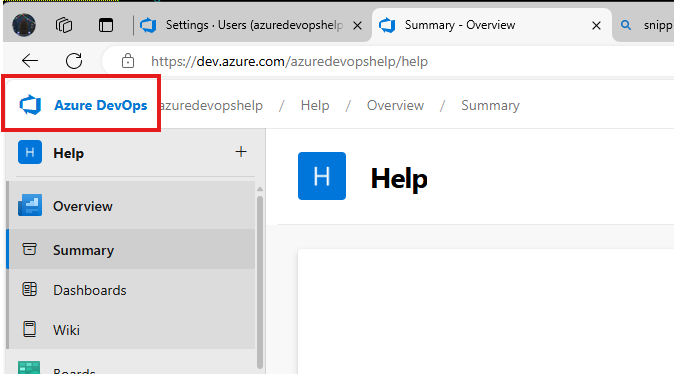Select Wiki in the sidebar menu
This screenshot has width=674, height=374.
(132, 330)
